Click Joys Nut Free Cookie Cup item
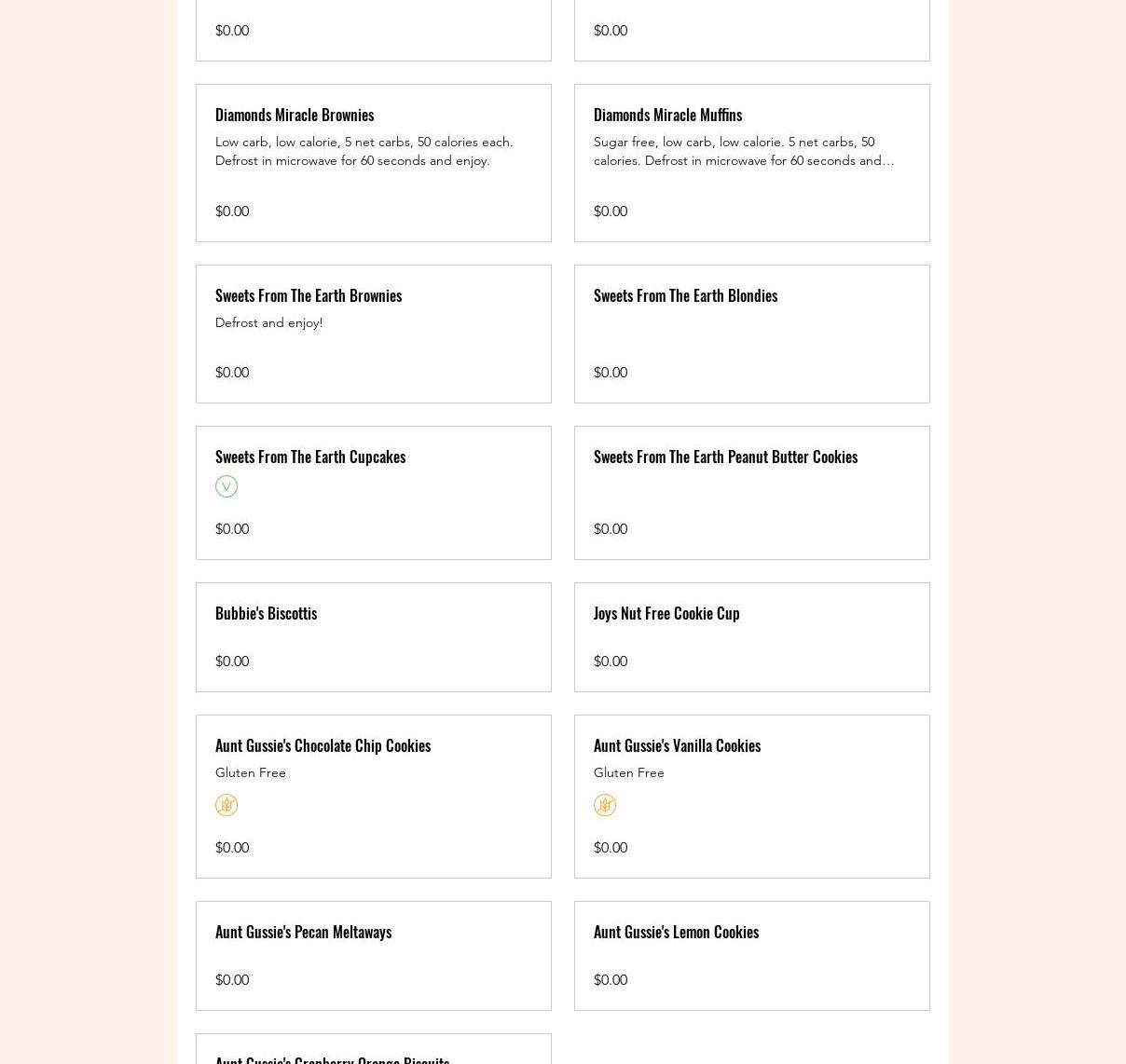 [x=666, y=613]
